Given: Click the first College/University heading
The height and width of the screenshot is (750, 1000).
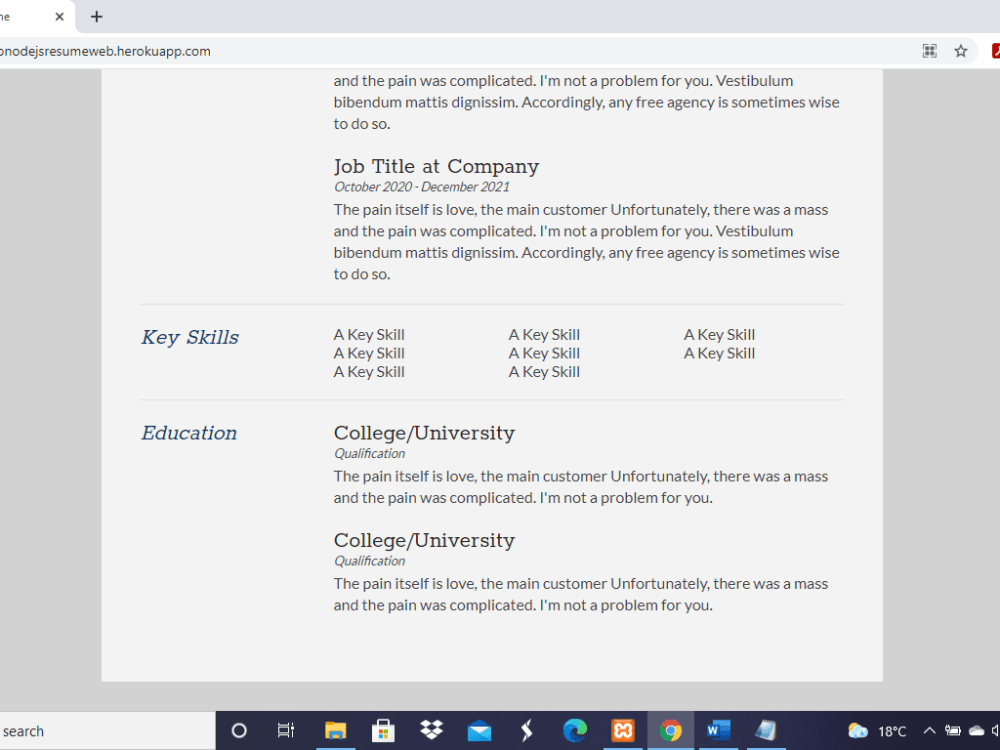Looking at the screenshot, I should point(424,433).
